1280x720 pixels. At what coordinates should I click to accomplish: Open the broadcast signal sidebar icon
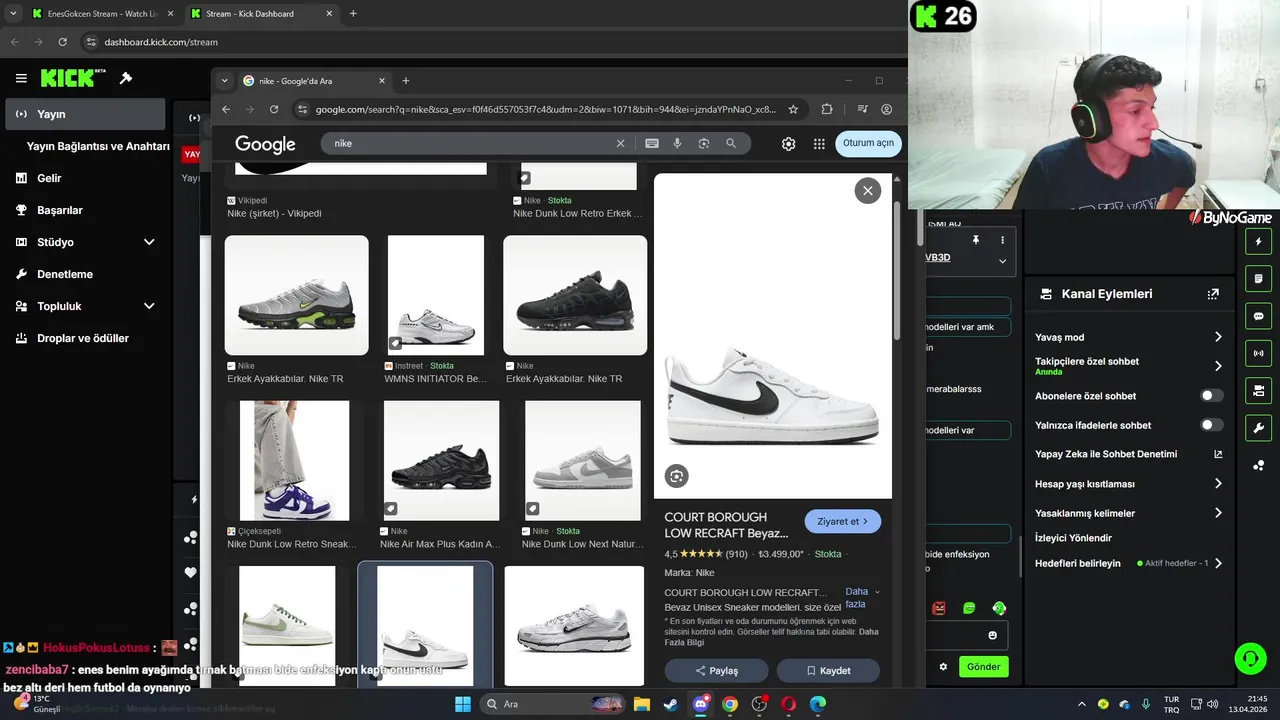(1259, 353)
